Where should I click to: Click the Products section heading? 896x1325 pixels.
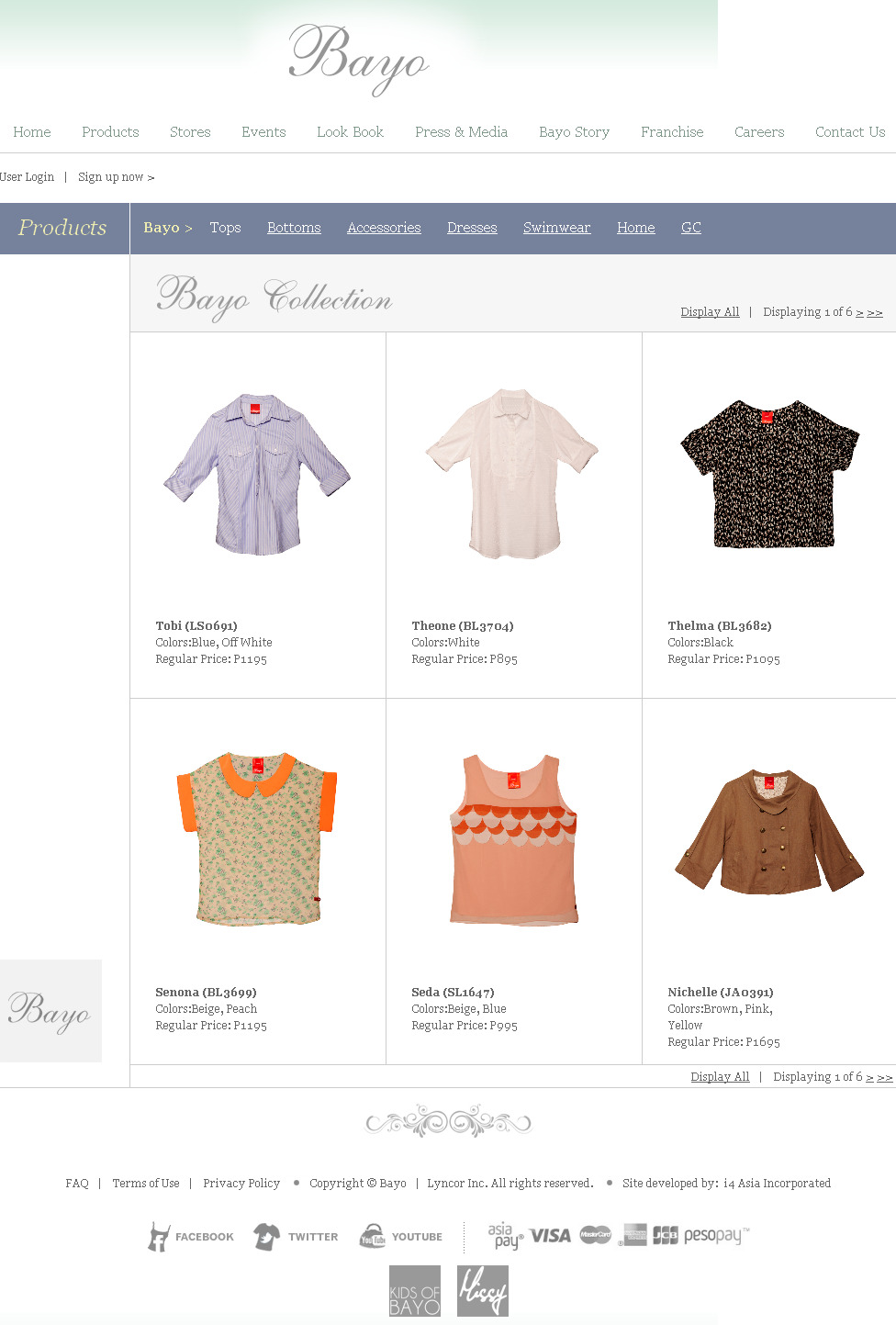tap(62, 228)
